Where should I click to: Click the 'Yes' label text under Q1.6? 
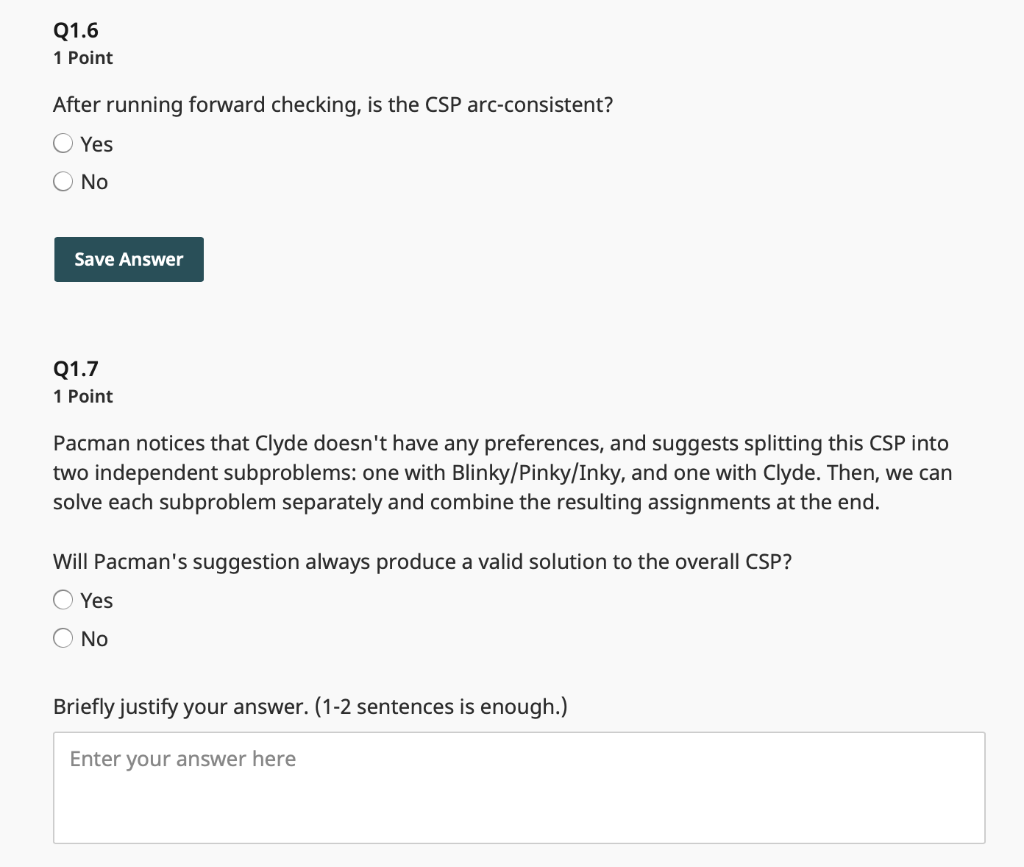97,144
